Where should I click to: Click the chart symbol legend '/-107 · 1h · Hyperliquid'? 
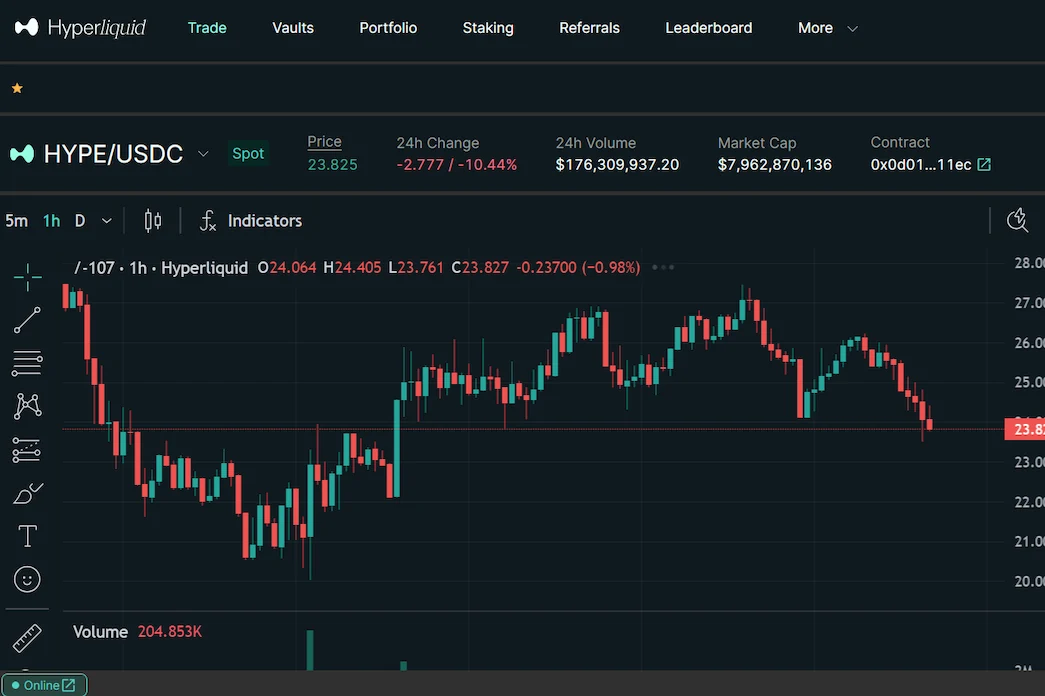(161, 268)
